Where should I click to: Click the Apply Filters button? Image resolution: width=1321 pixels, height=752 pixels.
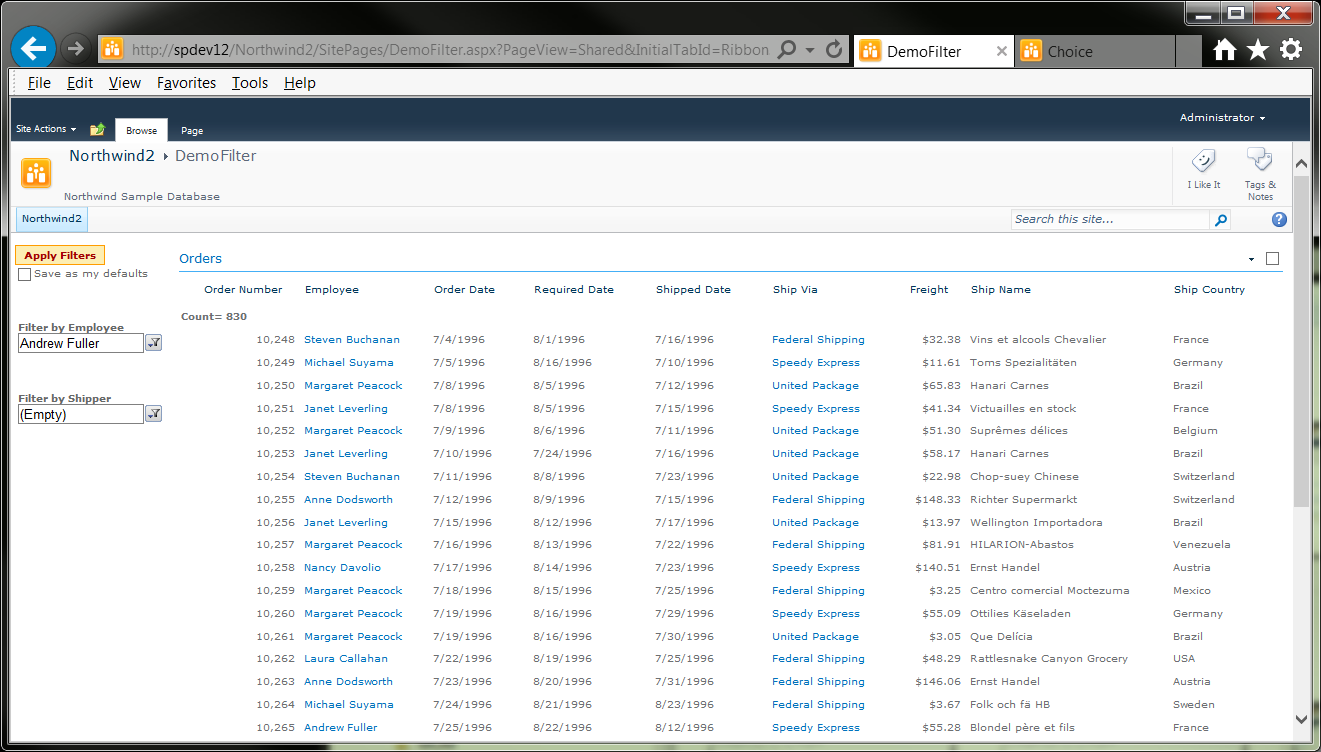[x=60, y=256]
